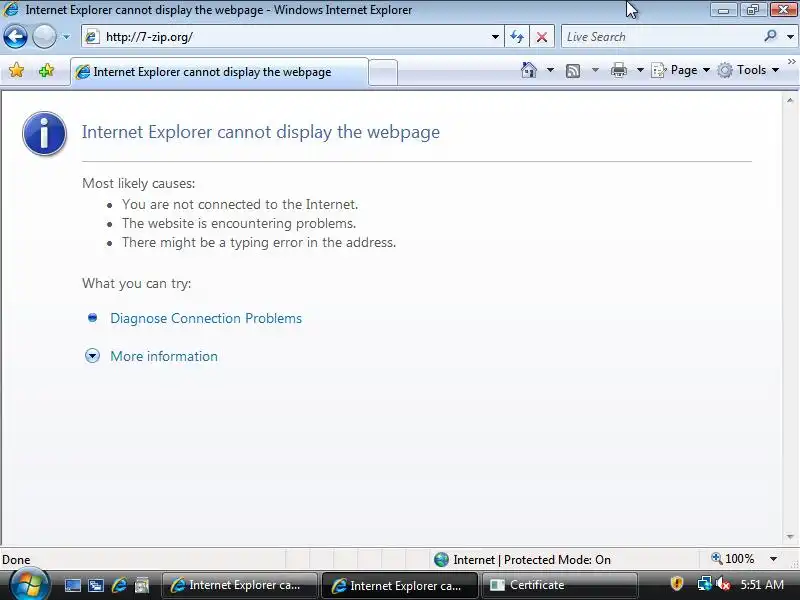Click 'Internet | Protected Mode: On' status text
Image resolution: width=800 pixels, height=600 pixels.
[x=532, y=560]
